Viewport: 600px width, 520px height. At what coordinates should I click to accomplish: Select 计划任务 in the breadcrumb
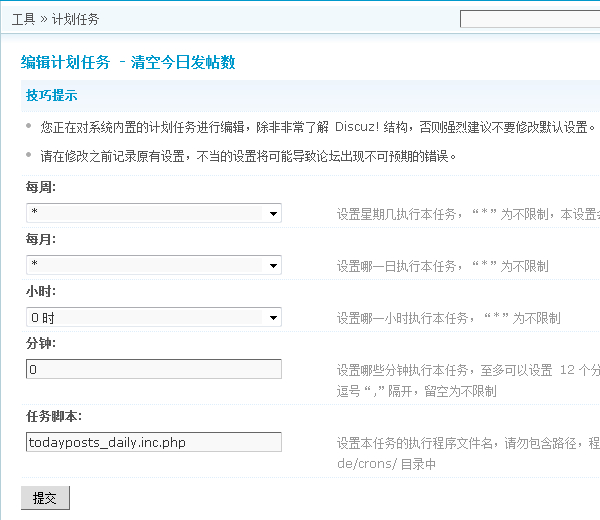point(75,19)
